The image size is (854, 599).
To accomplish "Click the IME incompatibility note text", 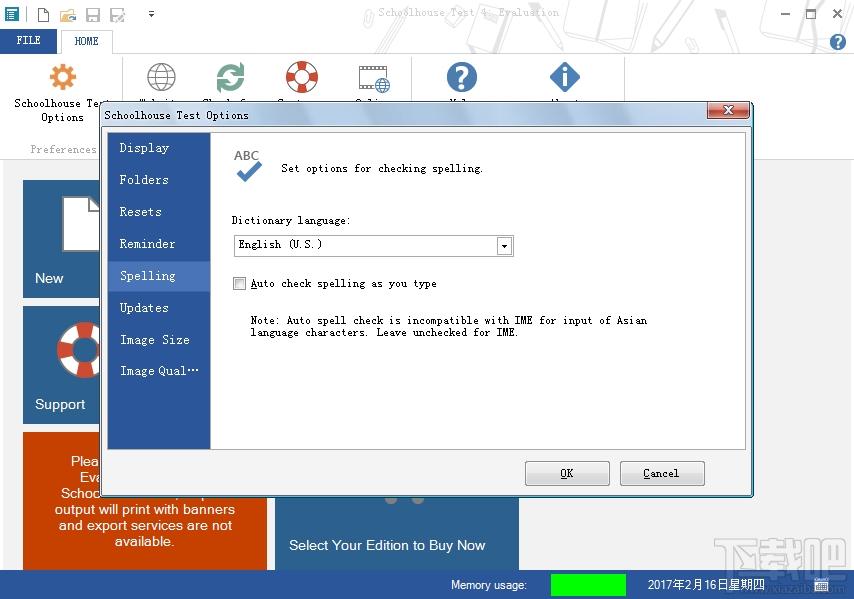I will point(448,327).
